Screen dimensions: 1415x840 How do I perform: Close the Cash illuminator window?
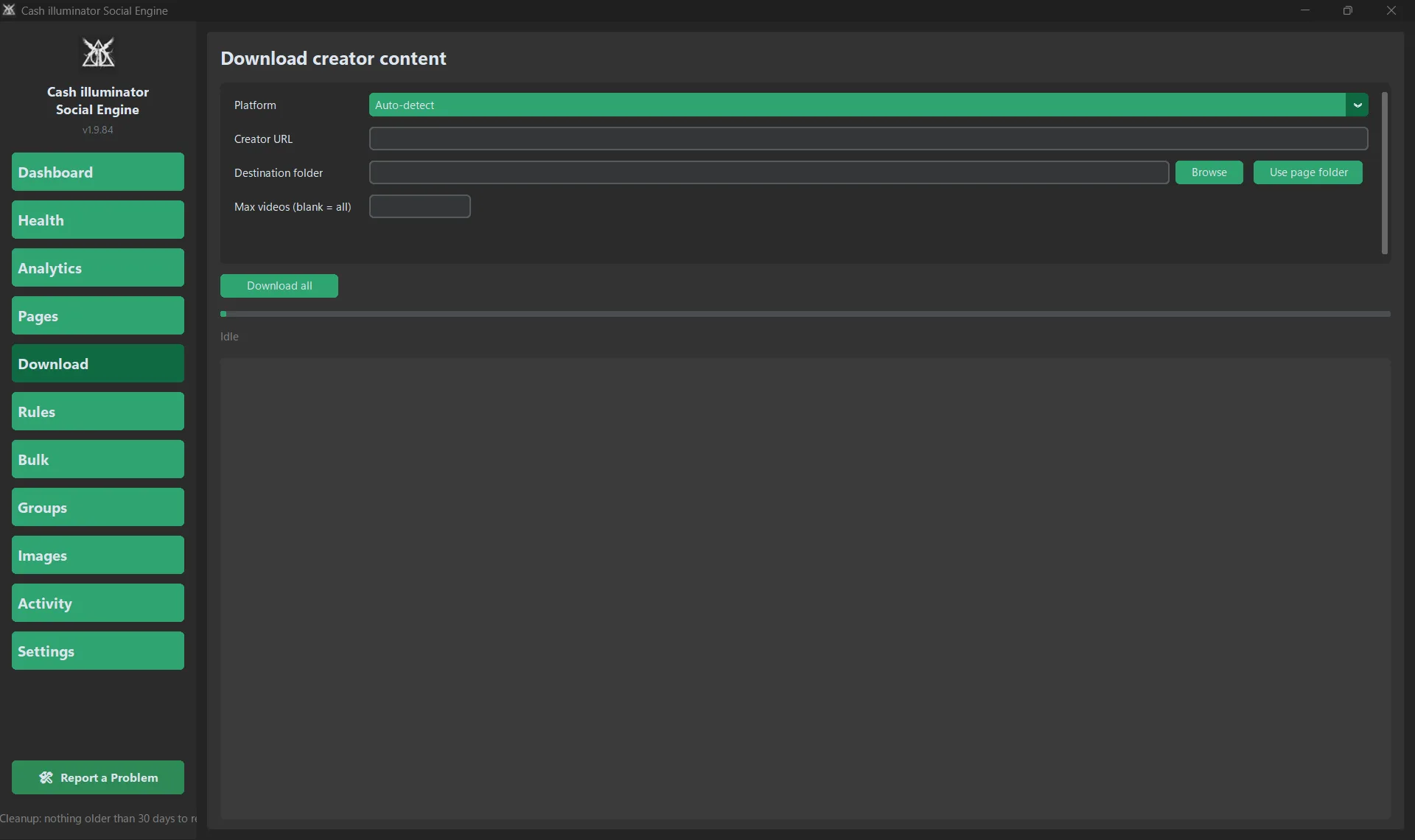(1391, 10)
